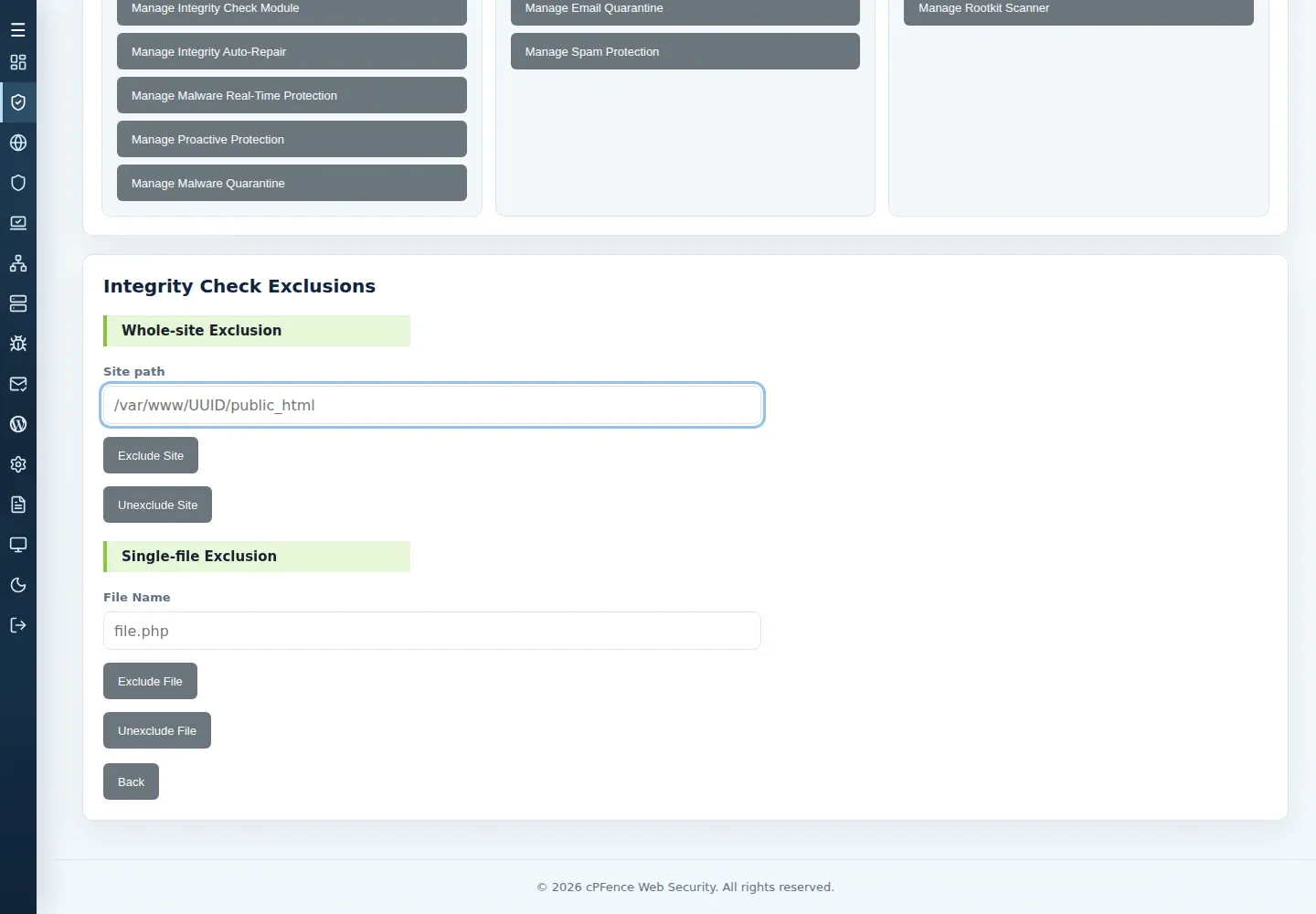Viewport: 1316px width, 914px height.
Task: Open the document file sidebar icon
Action: pyautogui.click(x=18, y=505)
